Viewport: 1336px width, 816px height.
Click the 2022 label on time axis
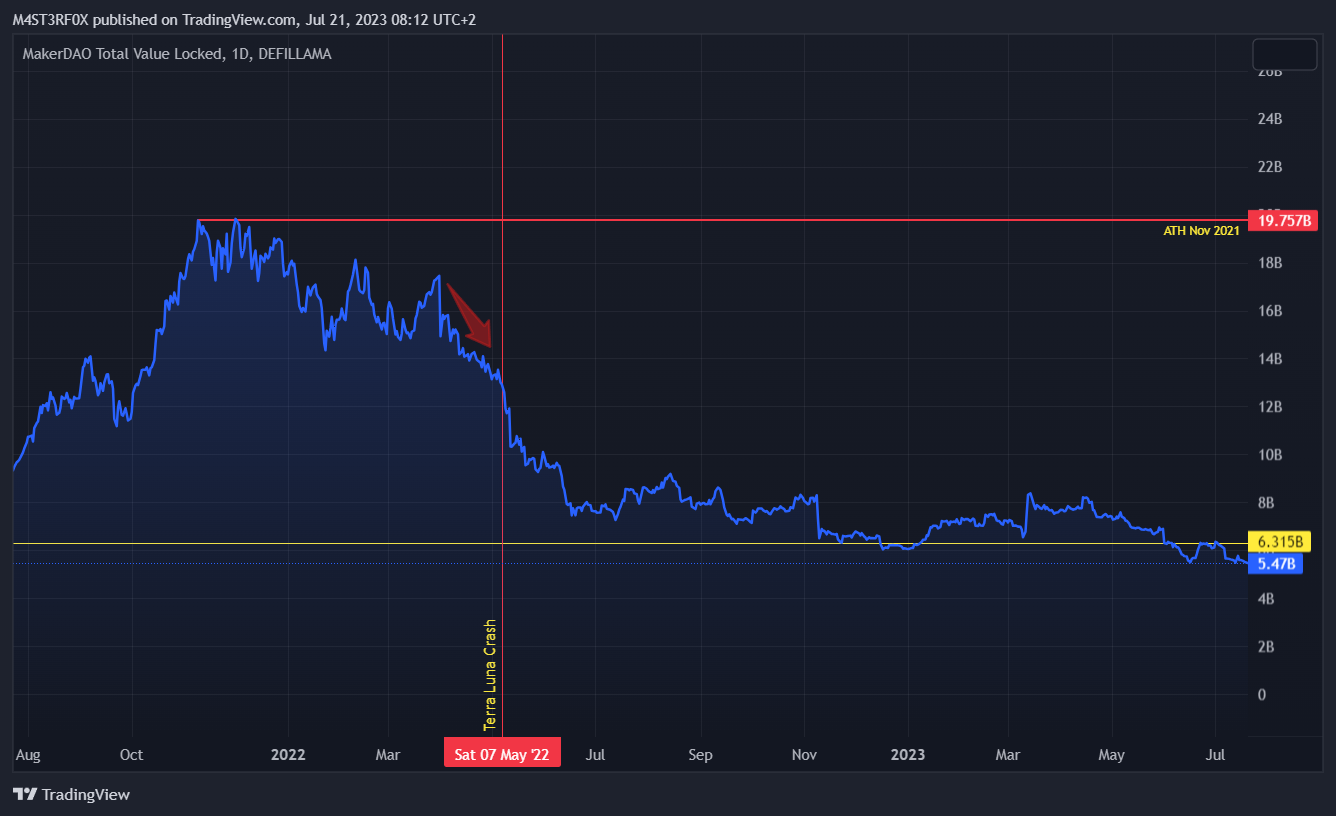288,755
